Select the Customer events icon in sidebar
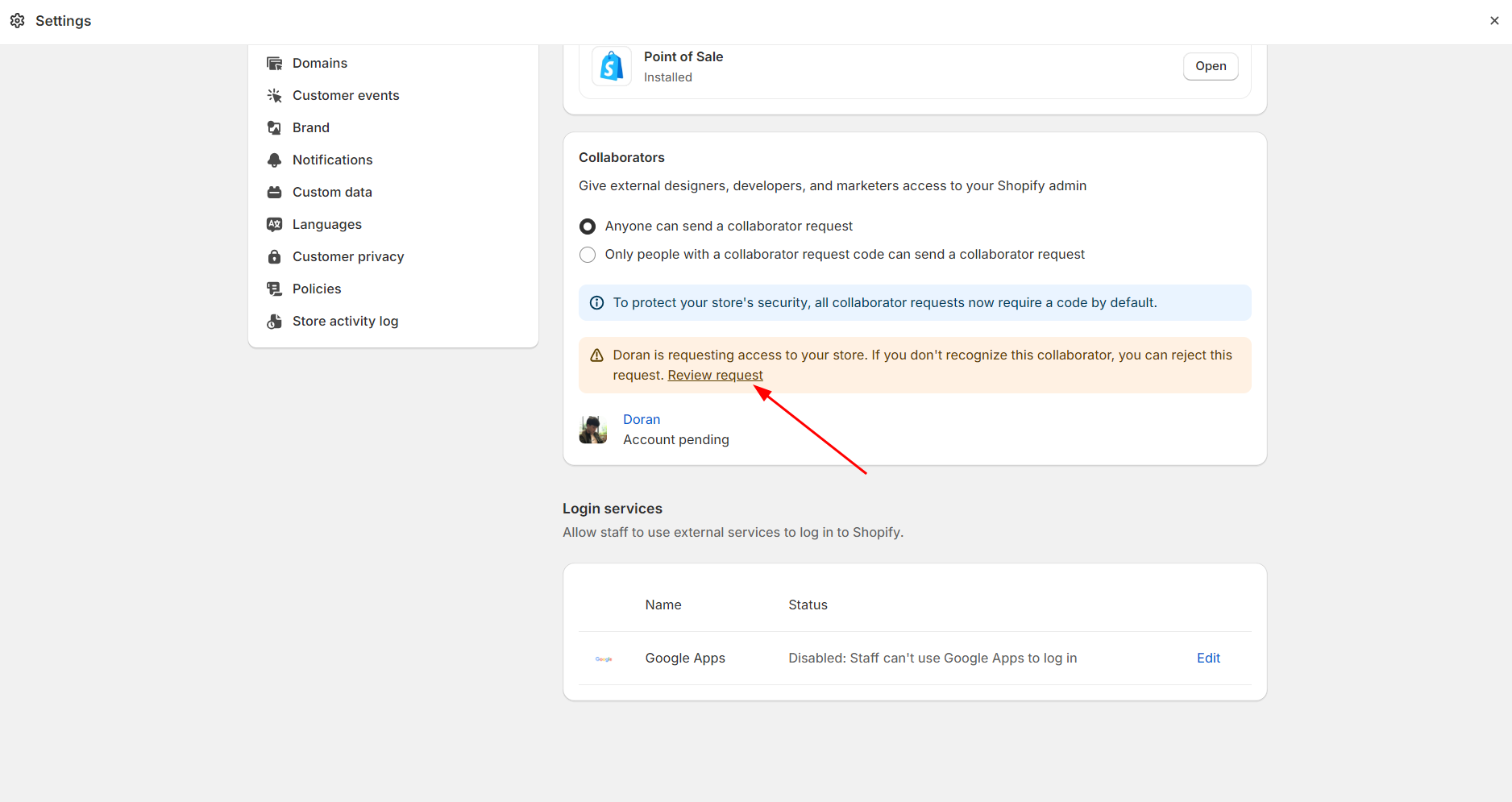1512x802 pixels. click(x=275, y=95)
